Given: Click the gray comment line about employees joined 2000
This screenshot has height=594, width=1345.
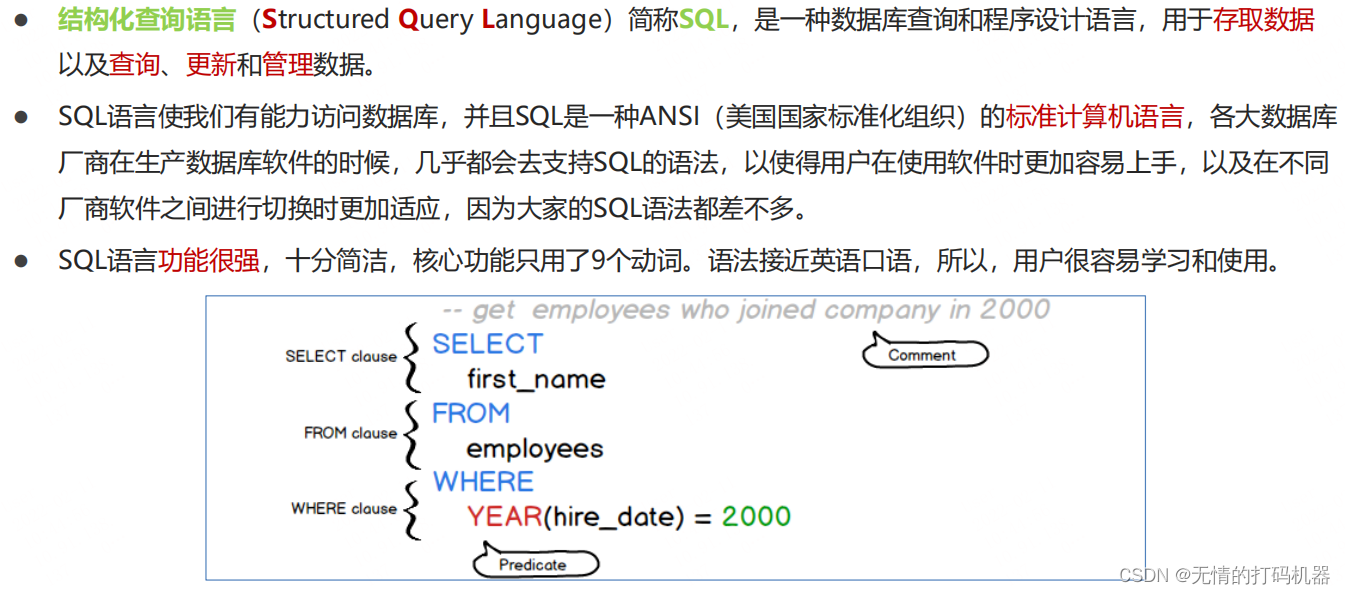Looking at the screenshot, I should (x=745, y=310).
